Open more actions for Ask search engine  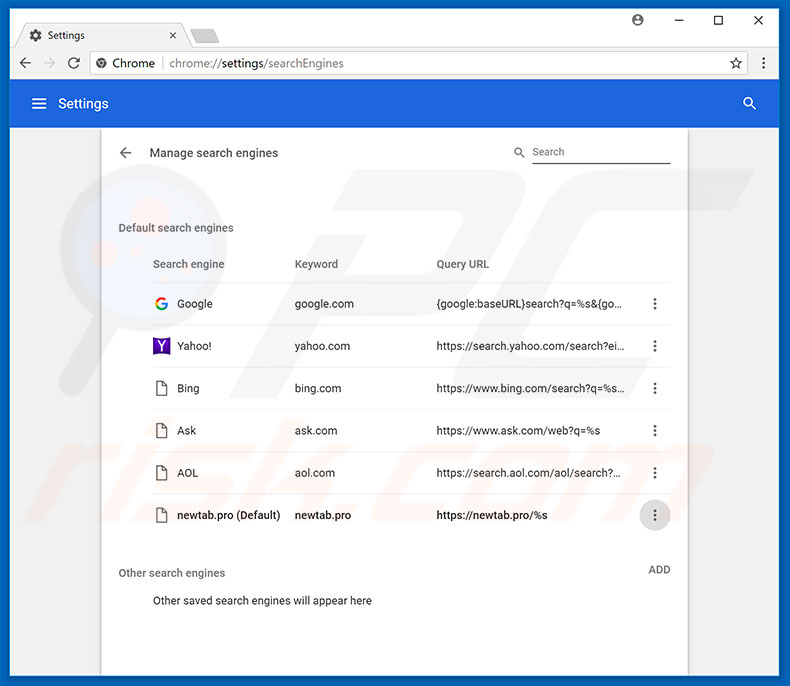tap(655, 431)
